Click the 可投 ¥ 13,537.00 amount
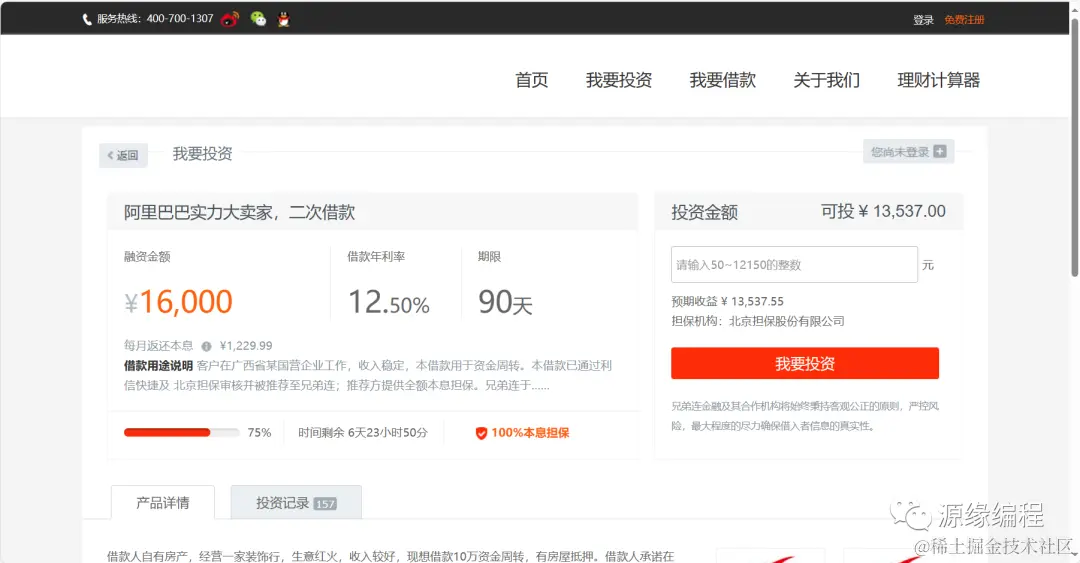Viewport: 1080px width, 563px height. [883, 212]
